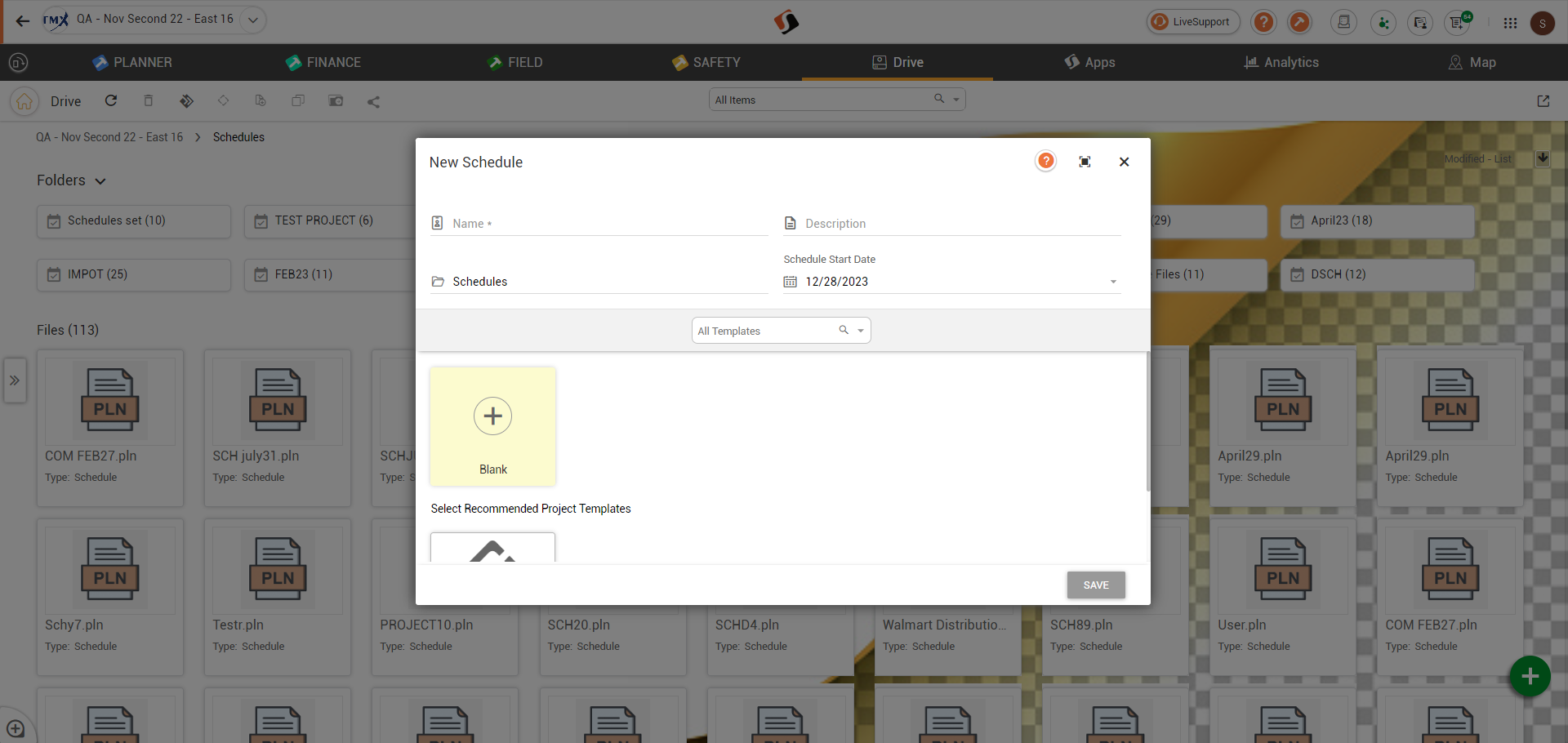This screenshot has width=1568, height=743.
Task: Click the SCH20.pln file name
Action: [x=579, y=625]
